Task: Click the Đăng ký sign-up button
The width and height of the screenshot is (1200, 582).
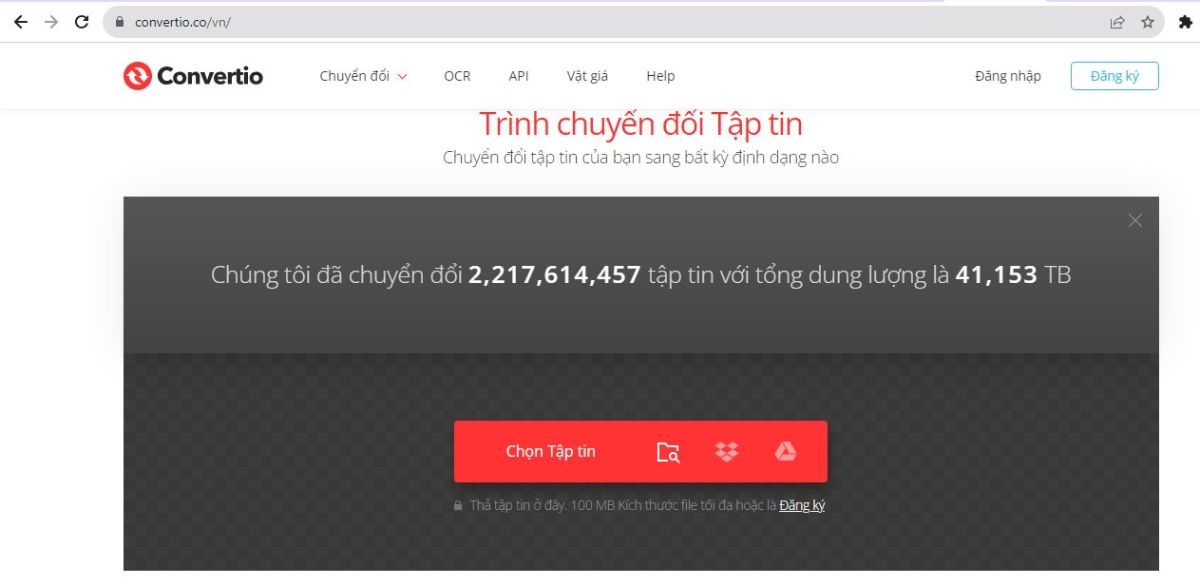Action: (1114, 76)
